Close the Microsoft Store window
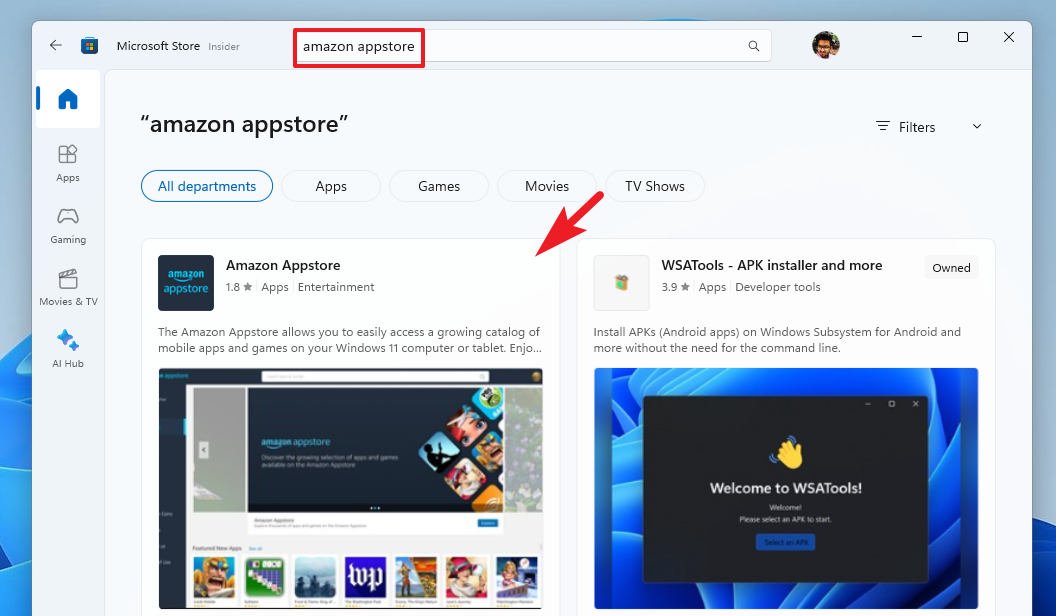Viewport: 1056px width, 616px height. point(1009,37)
